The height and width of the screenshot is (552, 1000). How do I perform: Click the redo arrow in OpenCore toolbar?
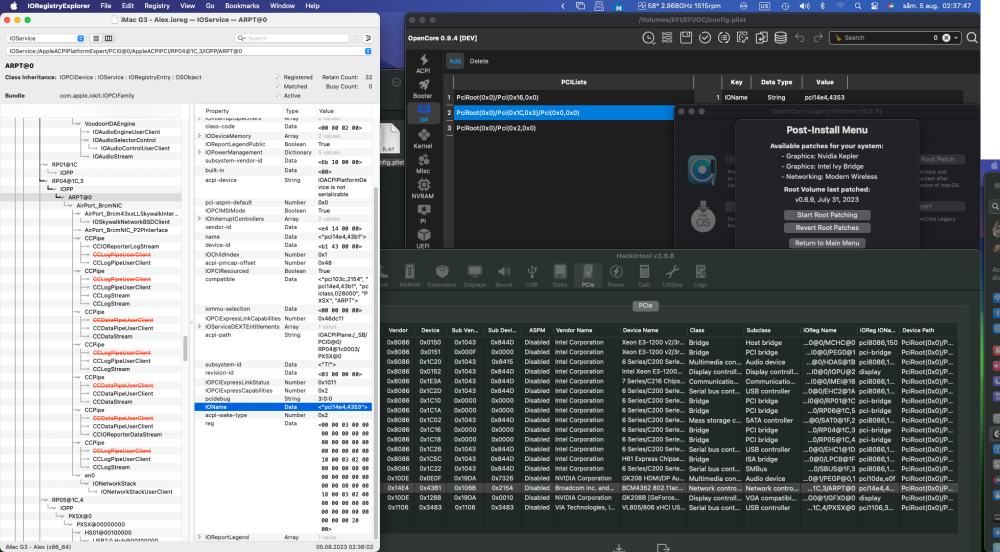818,38
